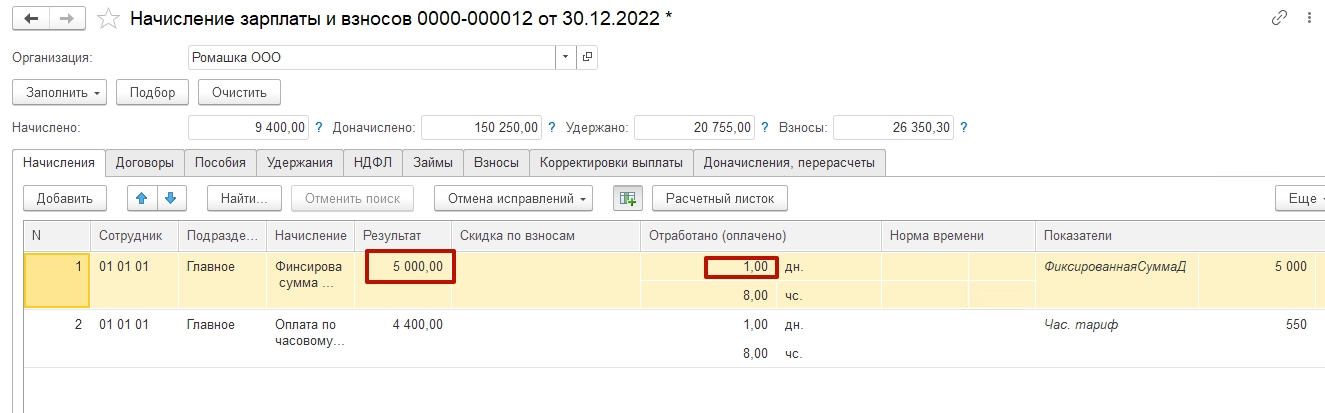1325x413 pixels.
Task: Open the Удержания tab
Action: coord(299,162)
